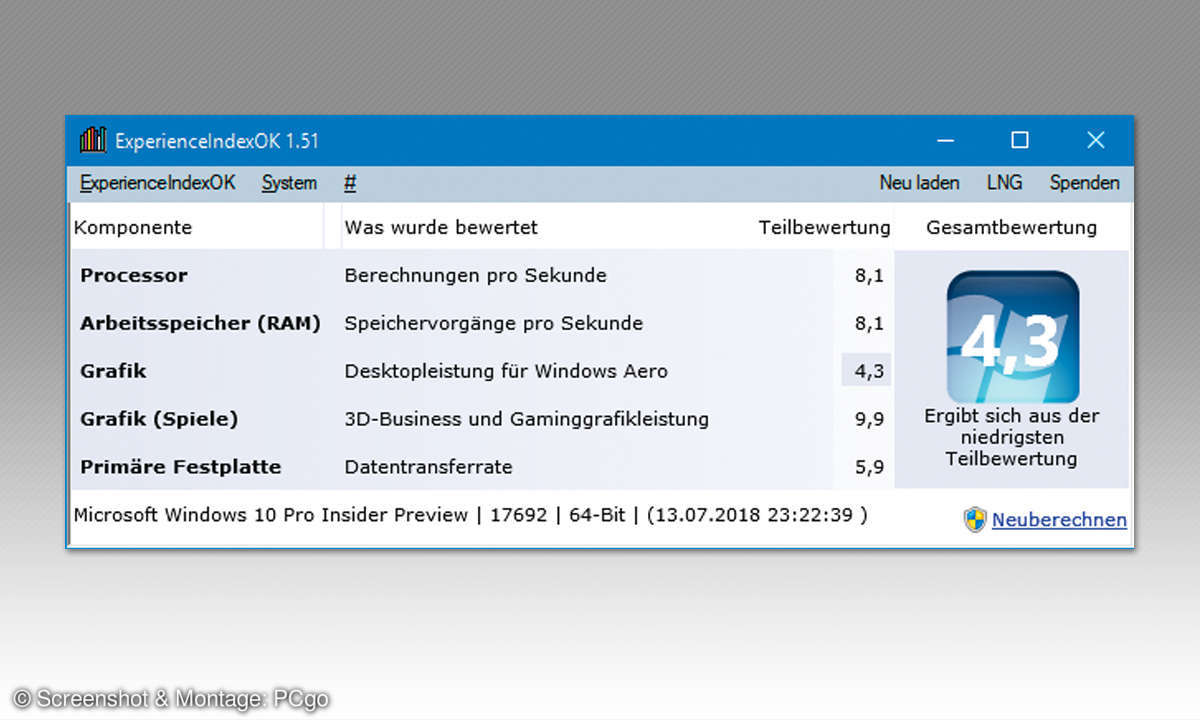Click the Teilbewertung column header
Image resolution: width=1200 pixels, height=720 pixels.
(x=824, y=227)
